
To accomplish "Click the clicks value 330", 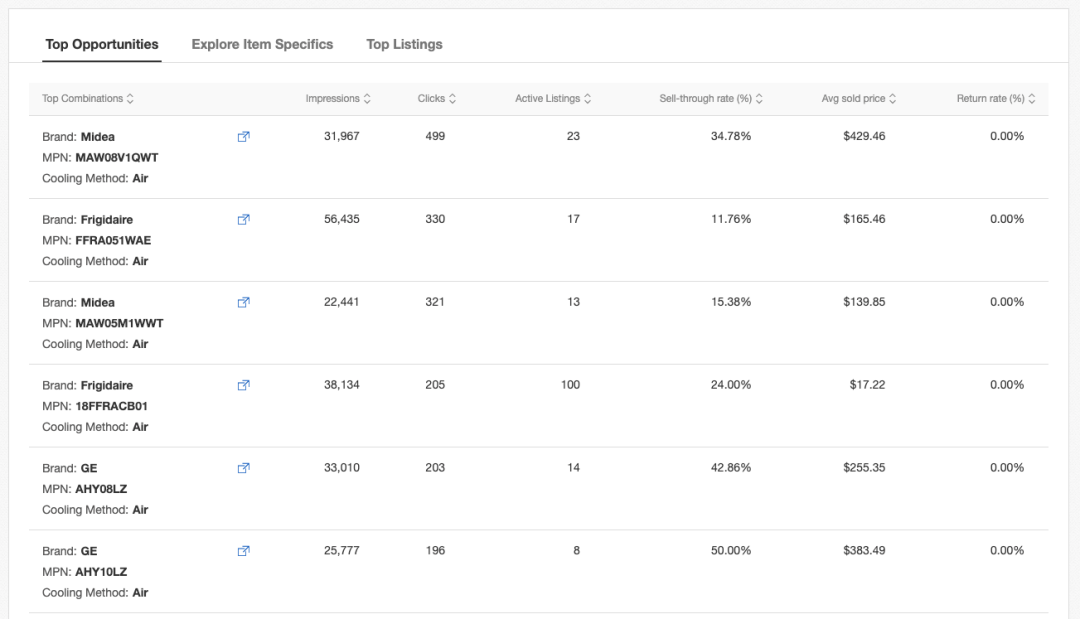I will [x=435, y=219].
